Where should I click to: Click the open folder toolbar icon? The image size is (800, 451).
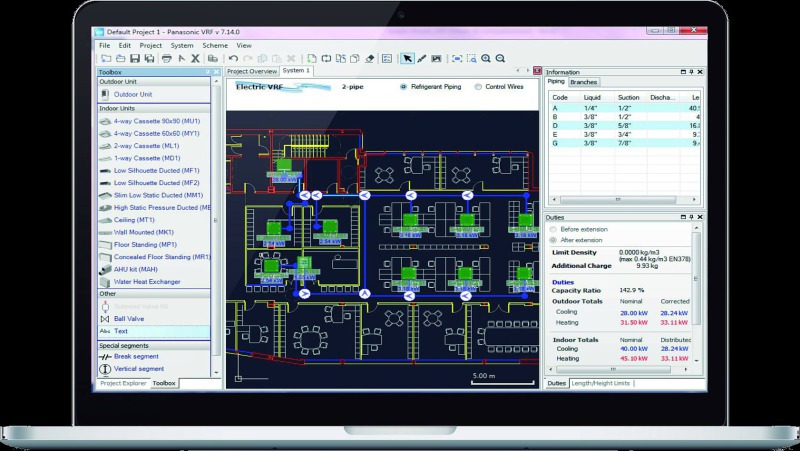120,59
